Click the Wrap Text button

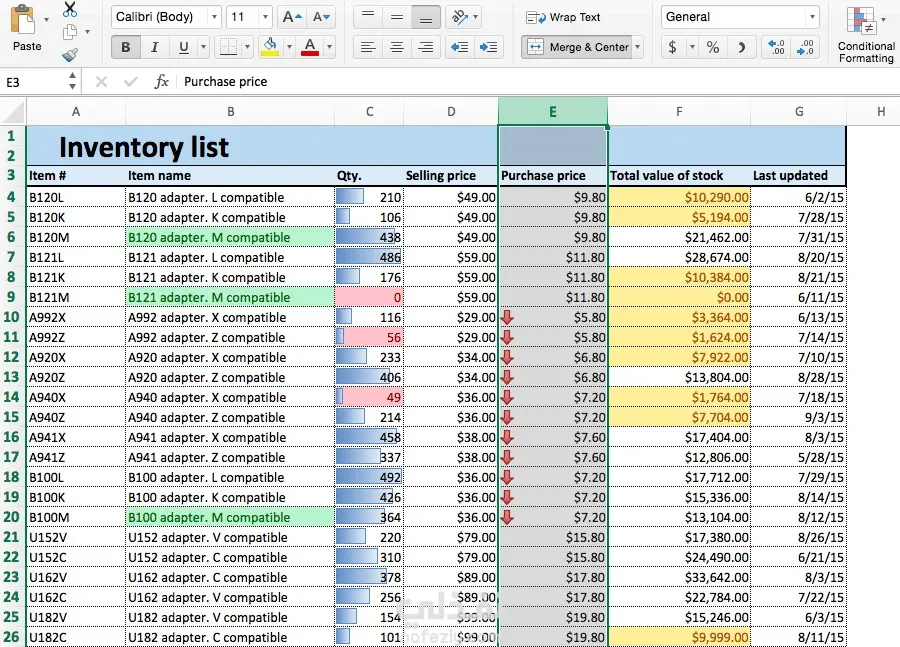(564, 17)
